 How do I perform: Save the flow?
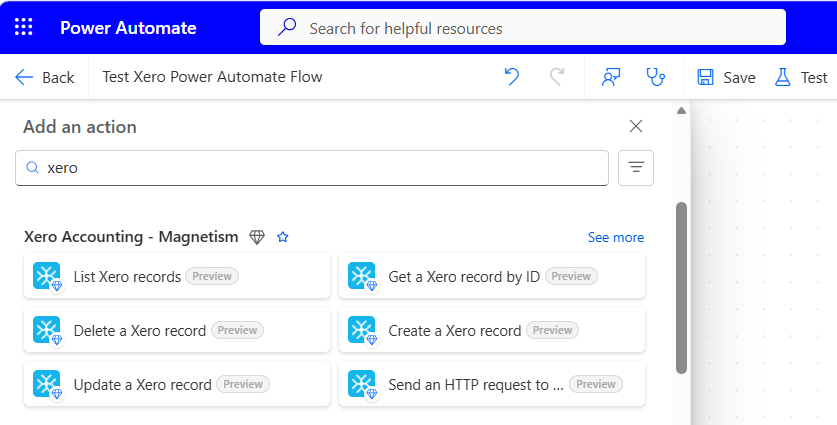[x=727, y=77]
